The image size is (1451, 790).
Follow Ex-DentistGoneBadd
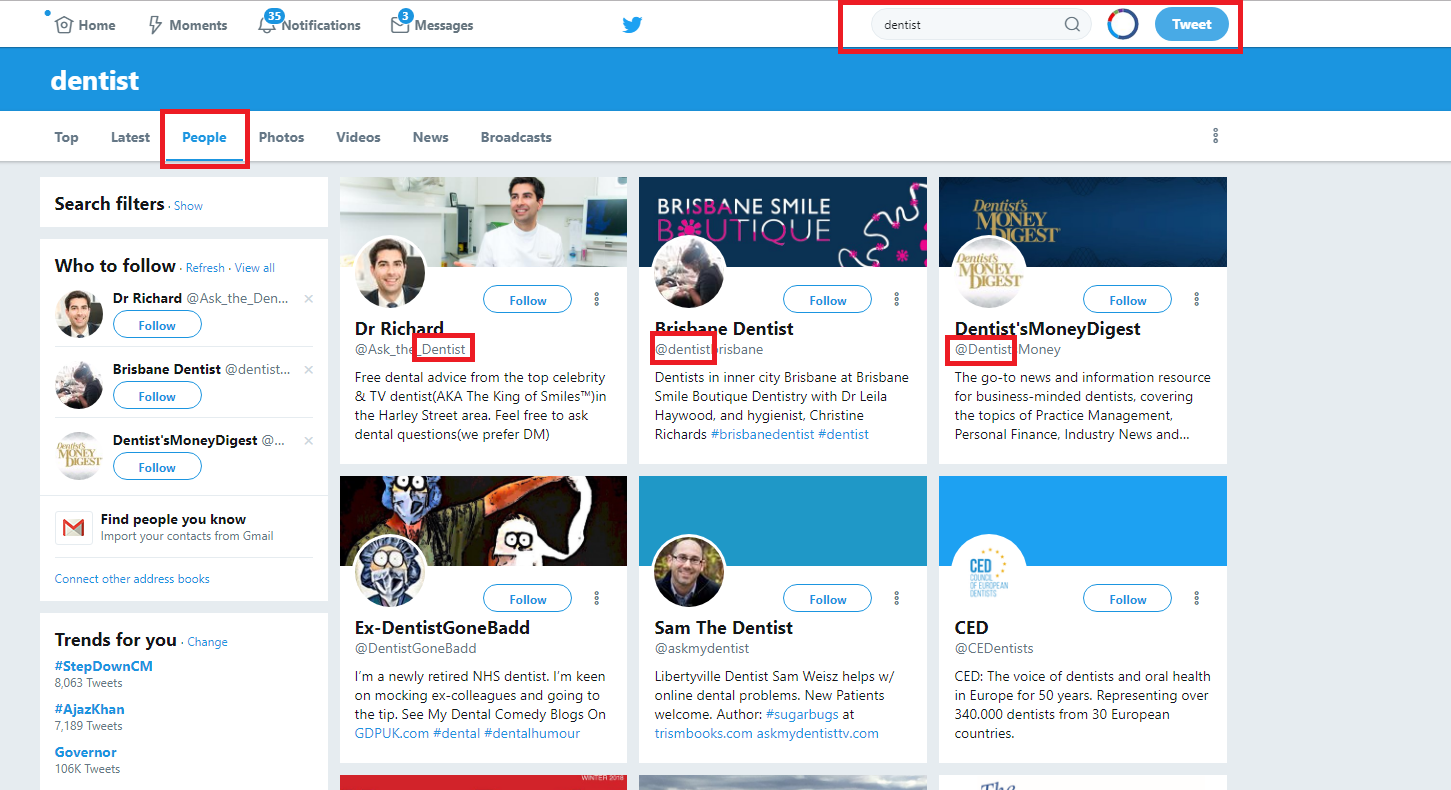(528, 599)
